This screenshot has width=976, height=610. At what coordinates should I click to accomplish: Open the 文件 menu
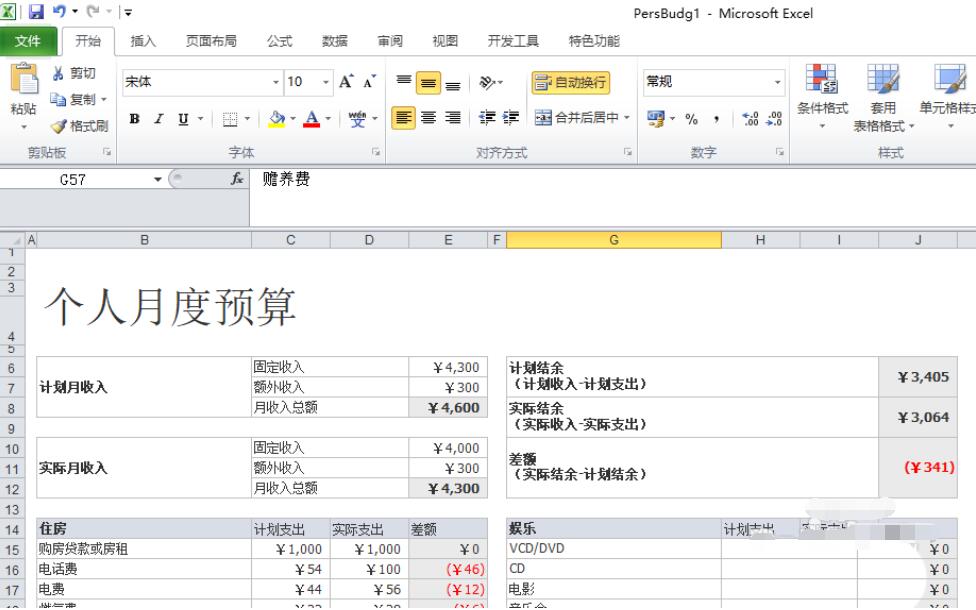[29, 41]
